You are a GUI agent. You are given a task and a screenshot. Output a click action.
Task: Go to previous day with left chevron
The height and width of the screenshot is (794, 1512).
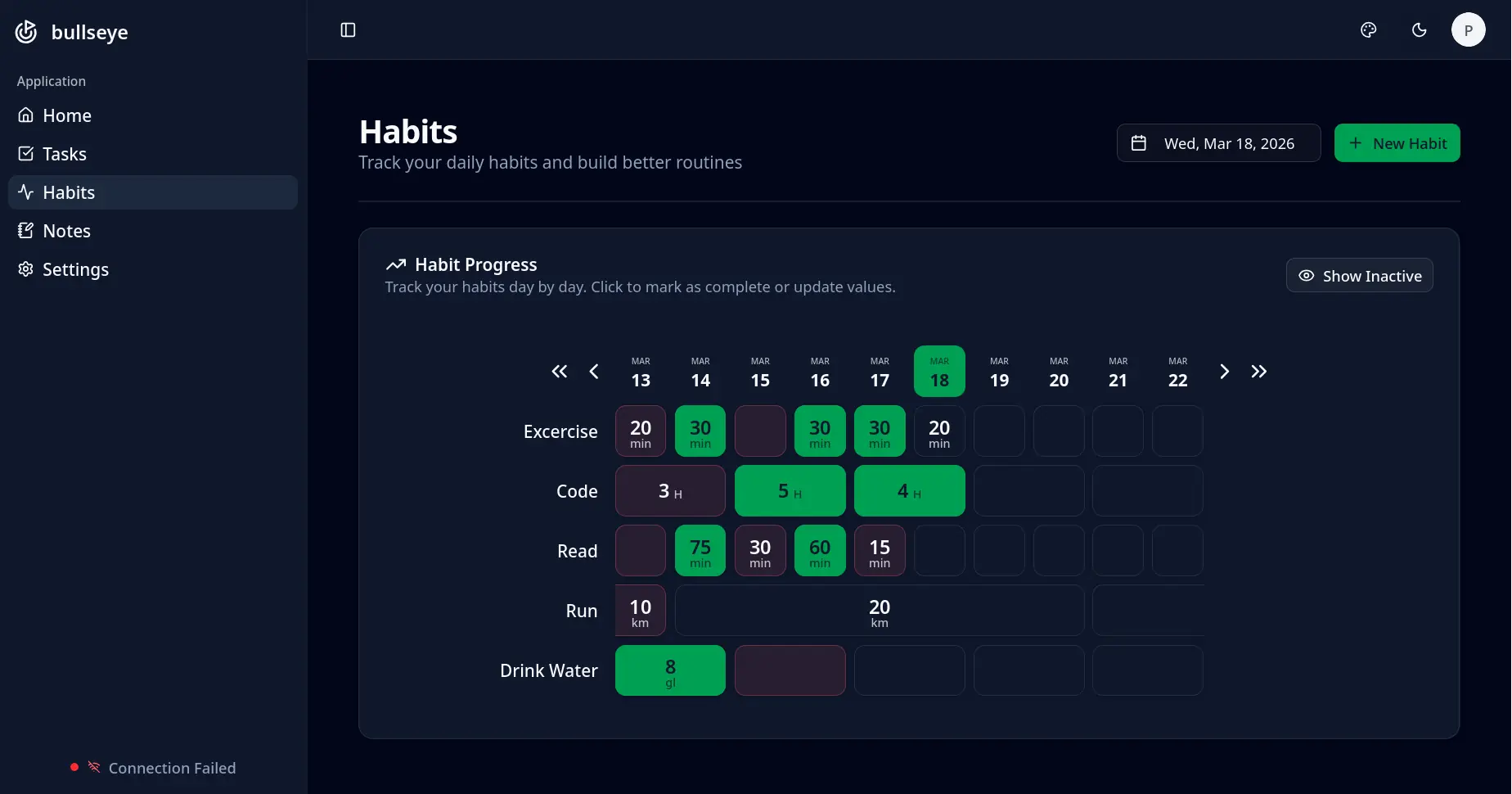tap(594, 372)
